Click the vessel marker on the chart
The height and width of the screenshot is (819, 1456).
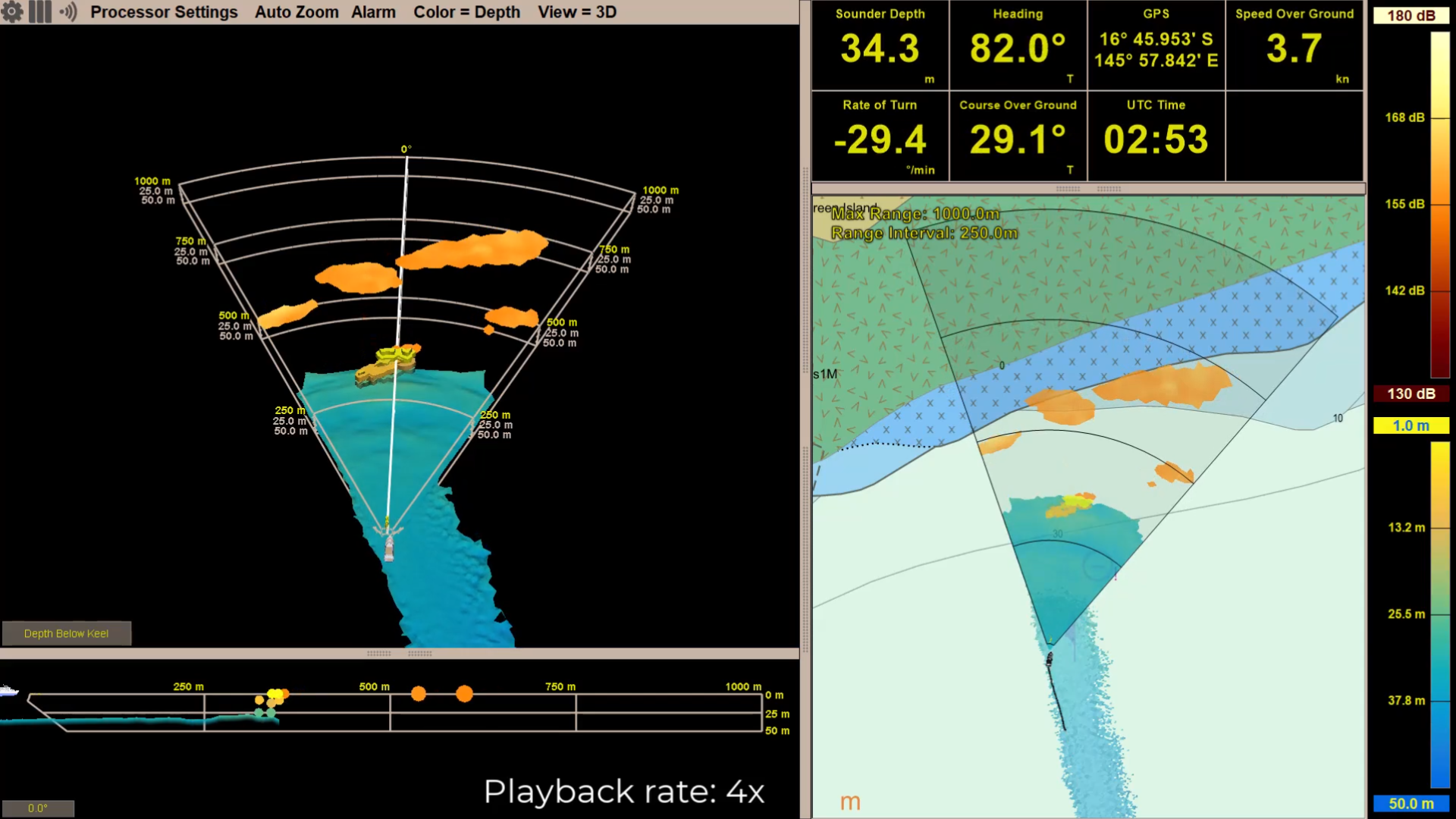click(1050, 658)
